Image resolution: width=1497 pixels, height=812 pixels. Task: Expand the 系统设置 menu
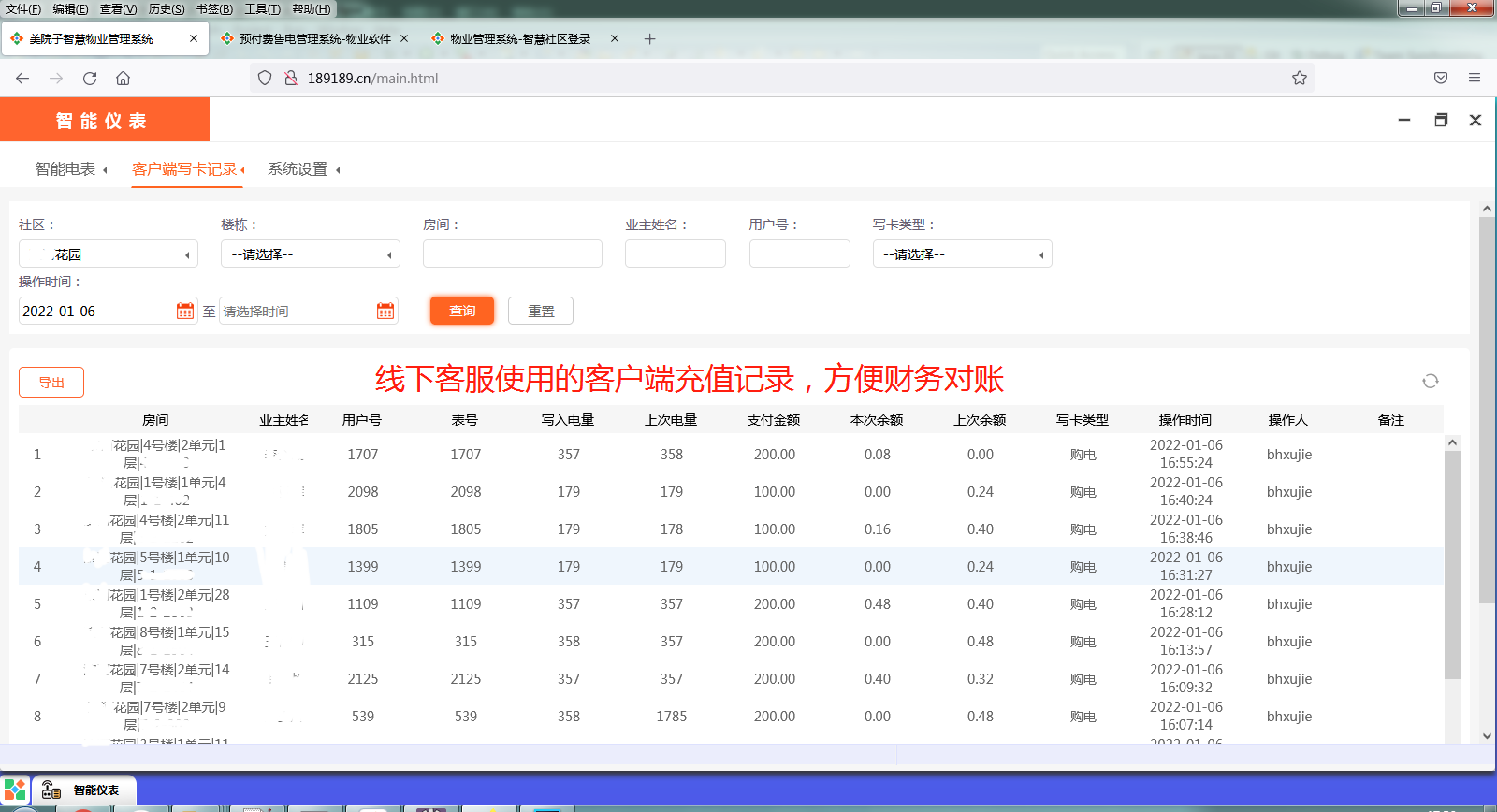point(304,169)
